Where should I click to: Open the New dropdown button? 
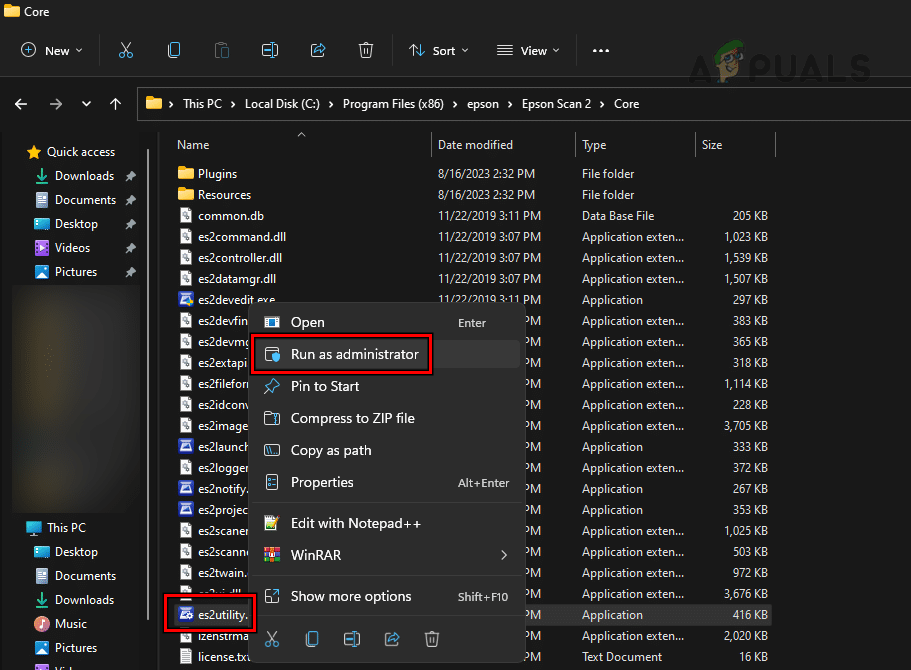(x=52, y=50)
